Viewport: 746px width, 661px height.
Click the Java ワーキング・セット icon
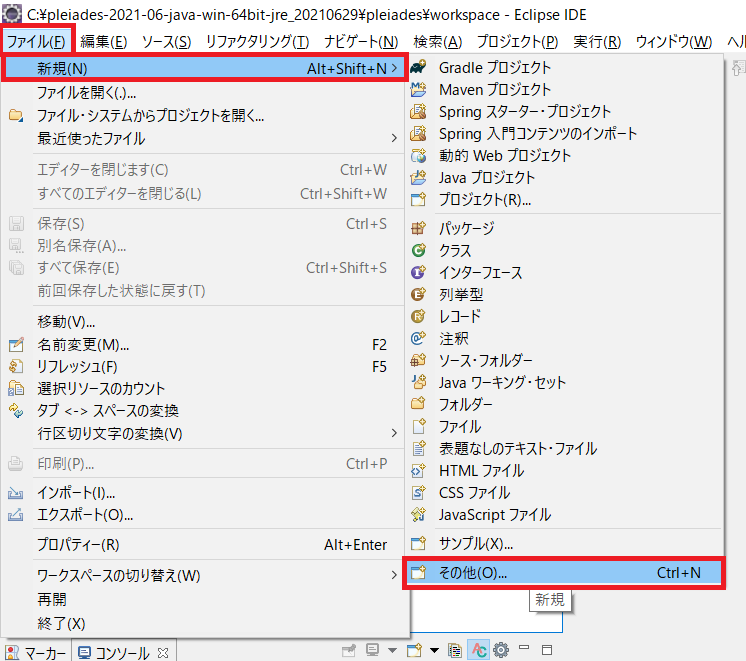pos(418,382)
